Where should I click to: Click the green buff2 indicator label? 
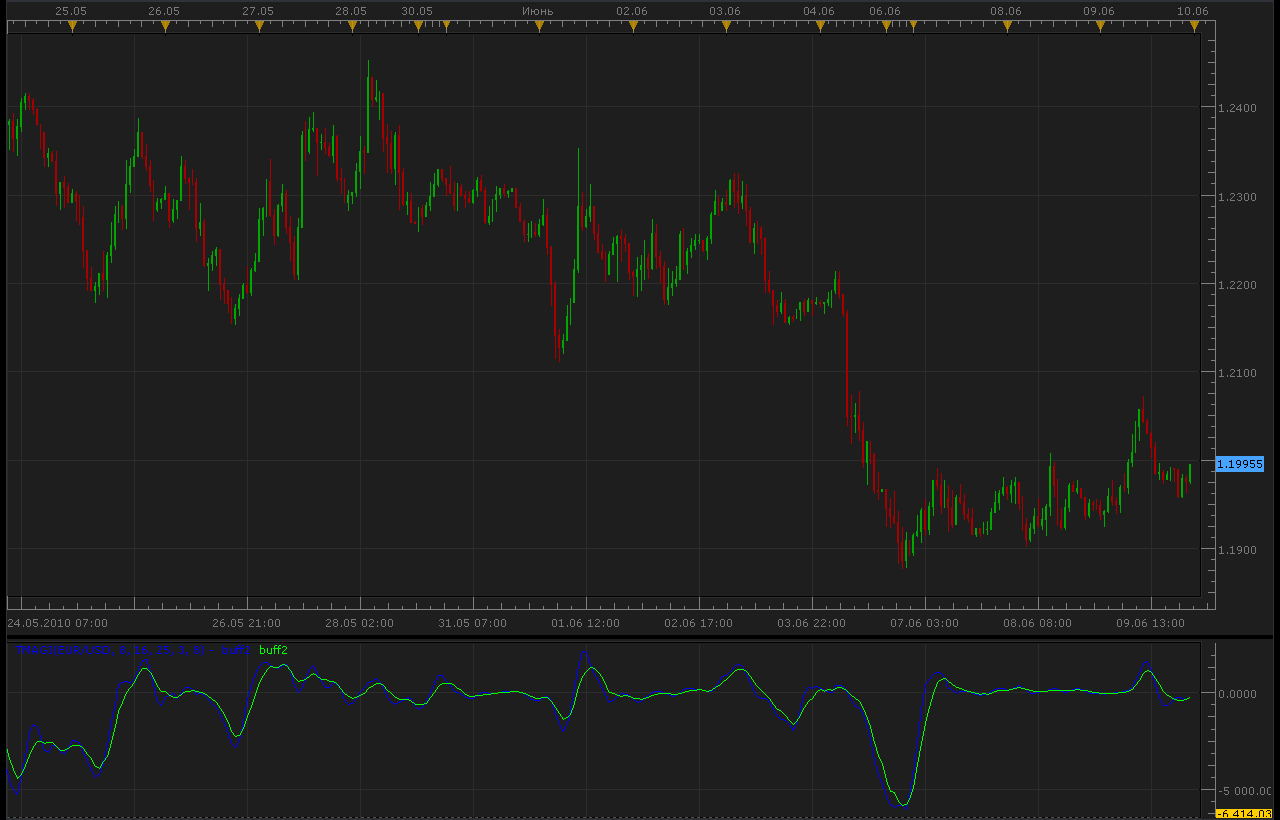pyautogui.click(x=273, y=650)
